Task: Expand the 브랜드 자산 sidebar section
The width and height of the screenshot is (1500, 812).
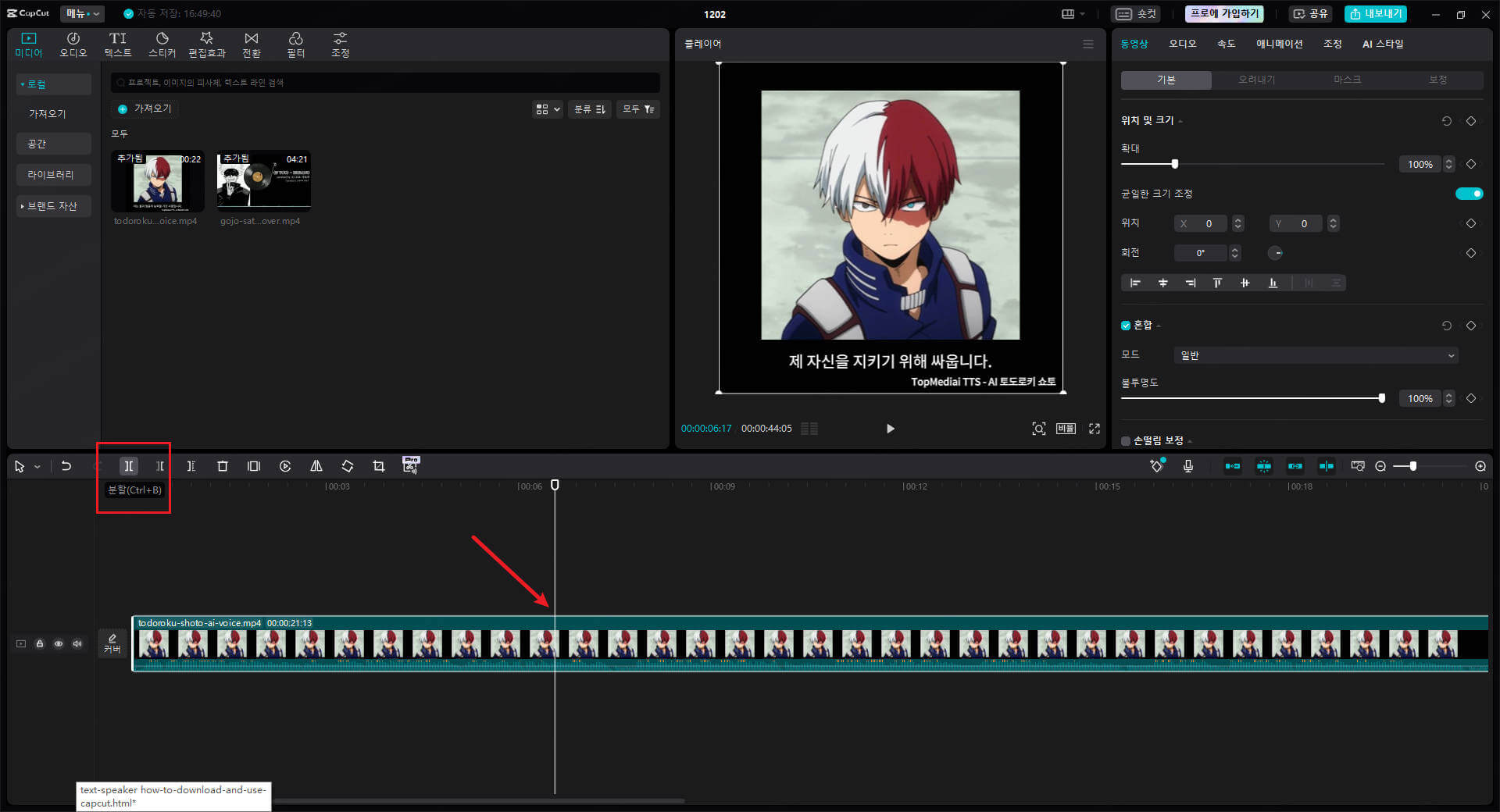Action: coord(54,206)
